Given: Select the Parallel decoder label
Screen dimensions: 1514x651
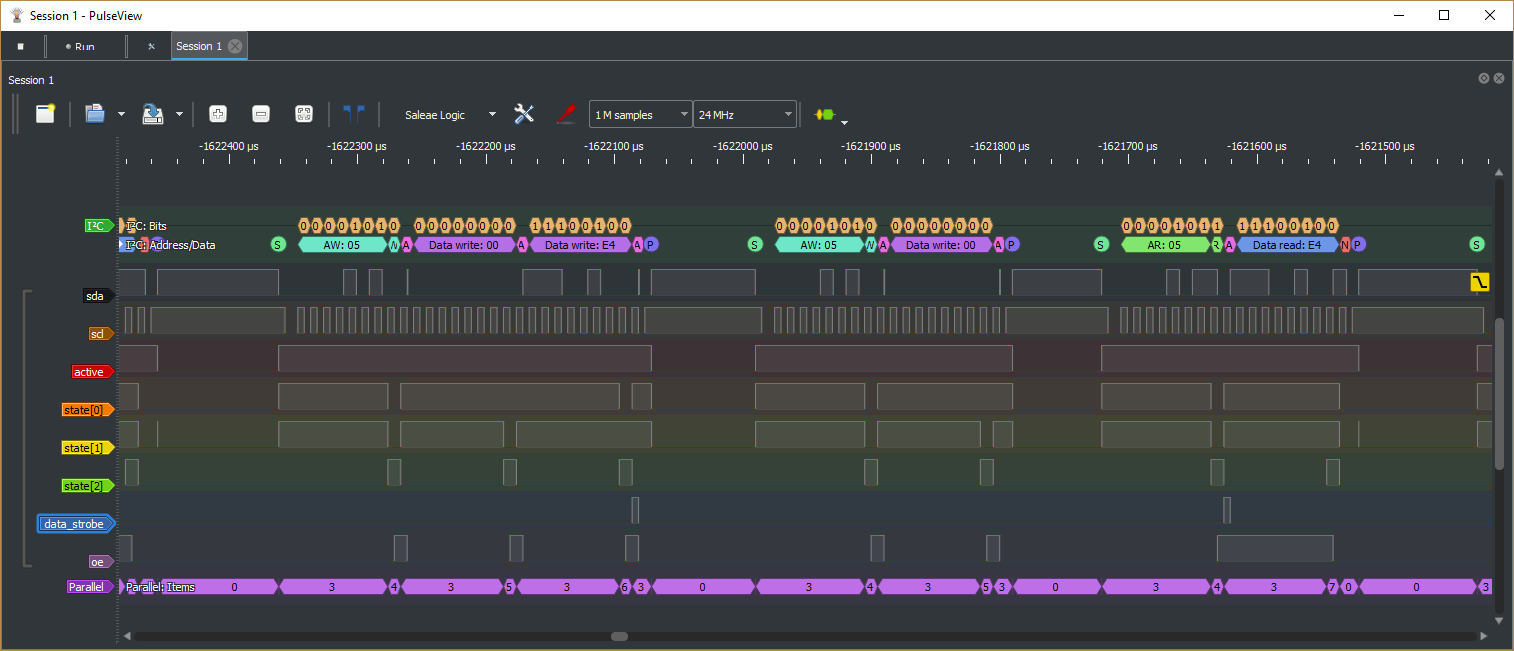Looking at the screenshot, I should [x=90, y=587].
